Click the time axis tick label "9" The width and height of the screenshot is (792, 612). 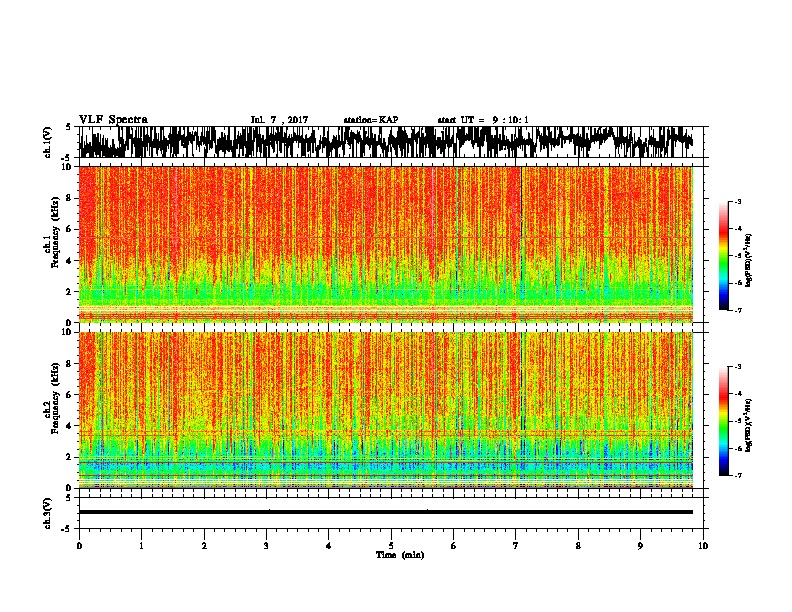640,546
